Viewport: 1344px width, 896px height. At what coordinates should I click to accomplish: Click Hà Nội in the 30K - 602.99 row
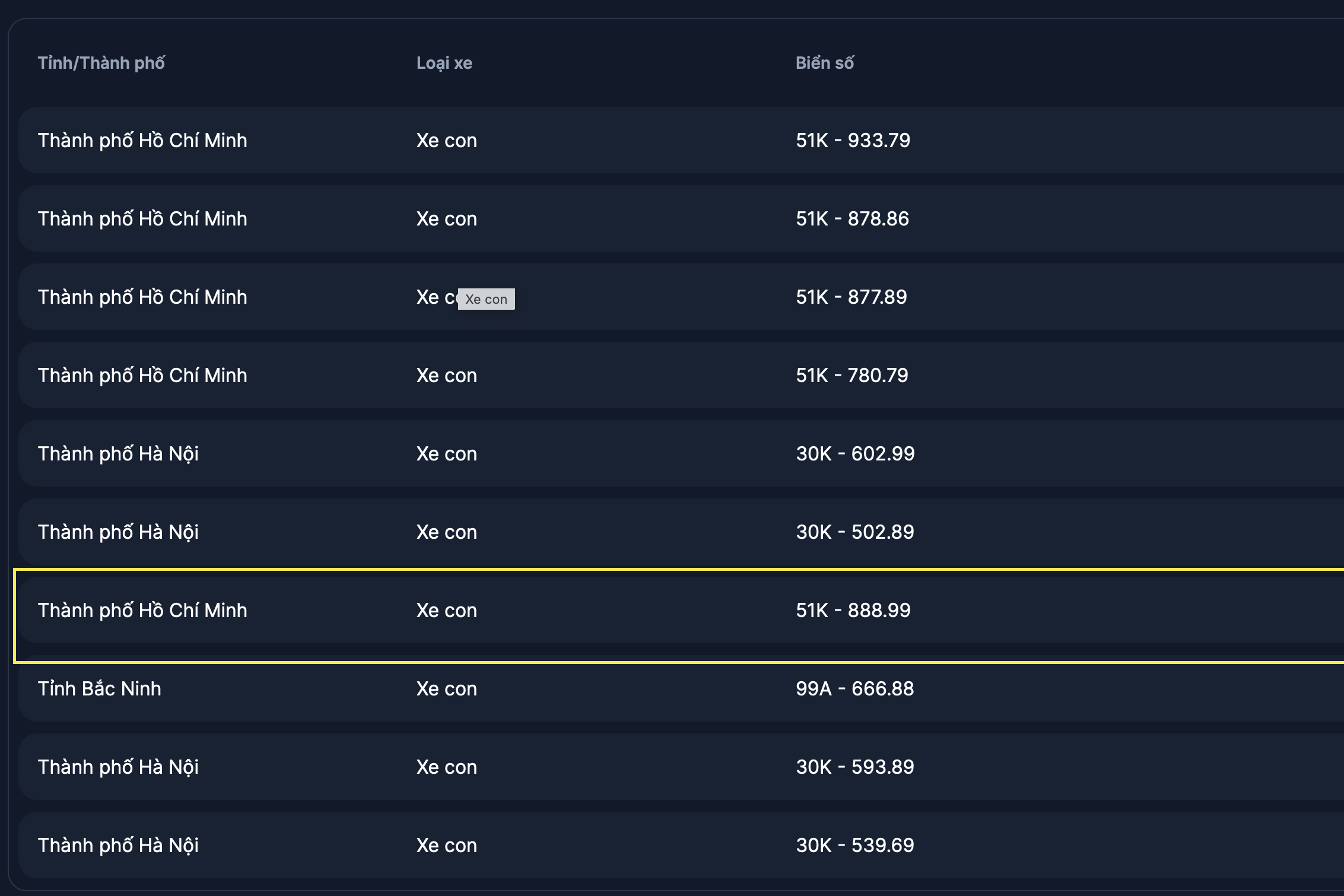pos(118,454)
